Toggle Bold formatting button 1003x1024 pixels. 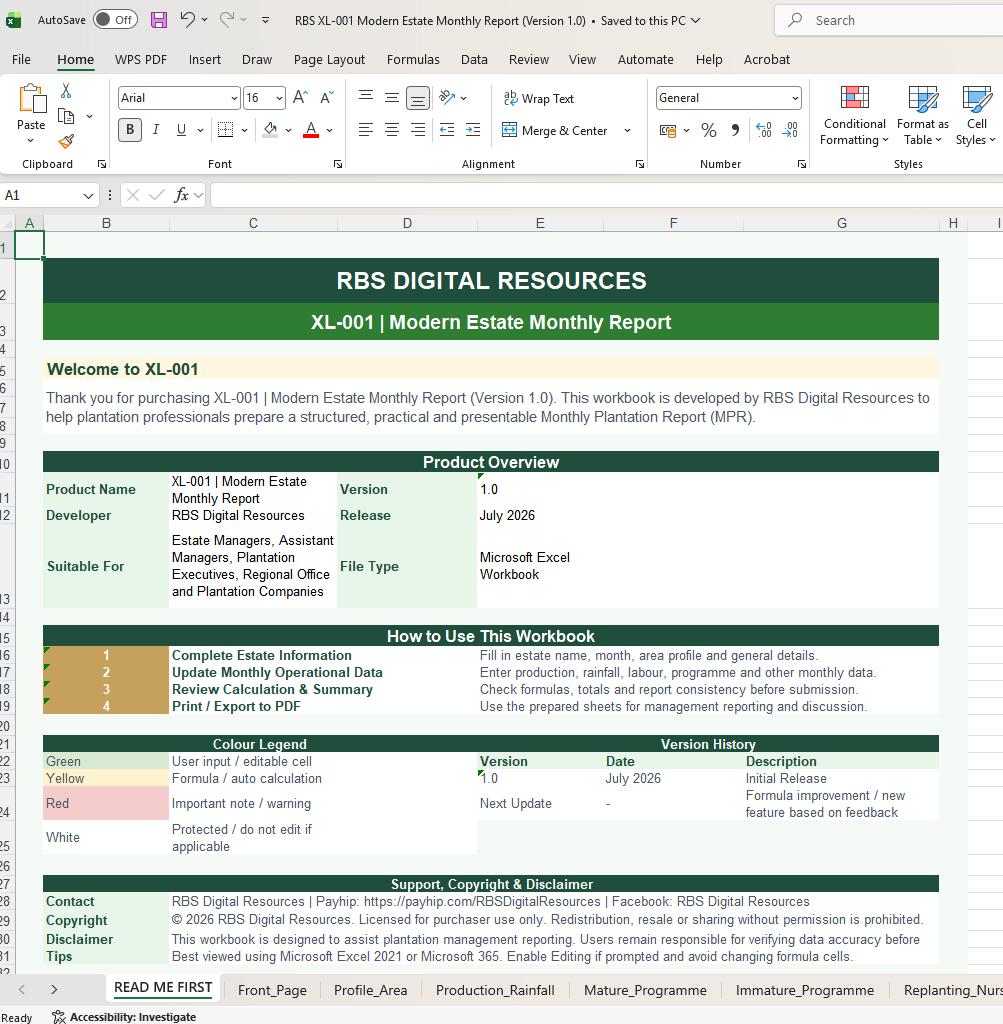[x=130, y=130]
